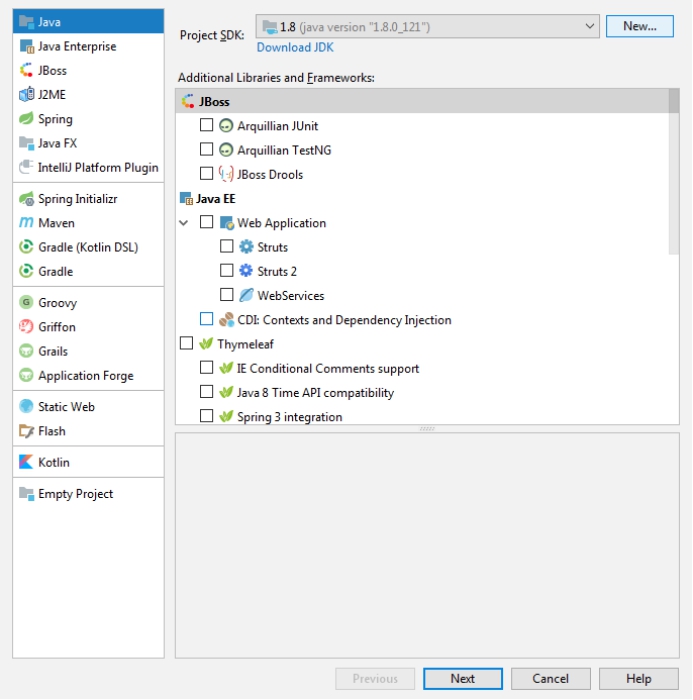Screen dimensions: 693x700
Task: Click the Thymeleaf leaf icon
Action: coord(206,343)
